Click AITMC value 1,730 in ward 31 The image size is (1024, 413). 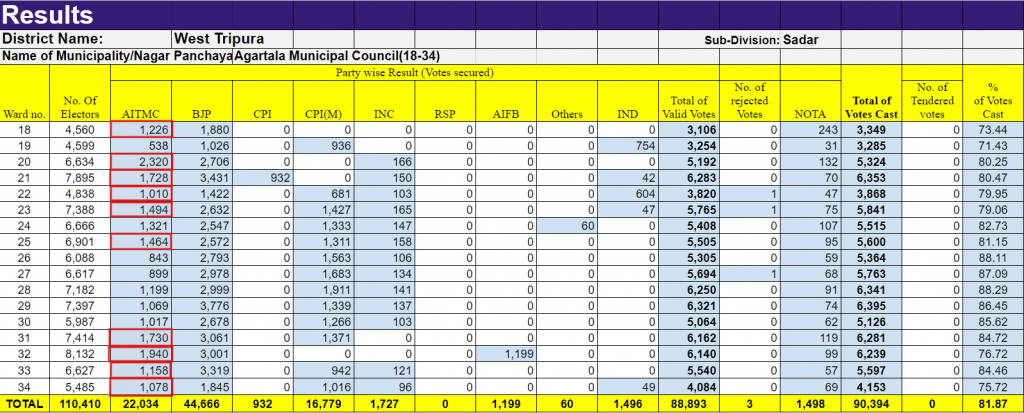click(x=142, y=337)
